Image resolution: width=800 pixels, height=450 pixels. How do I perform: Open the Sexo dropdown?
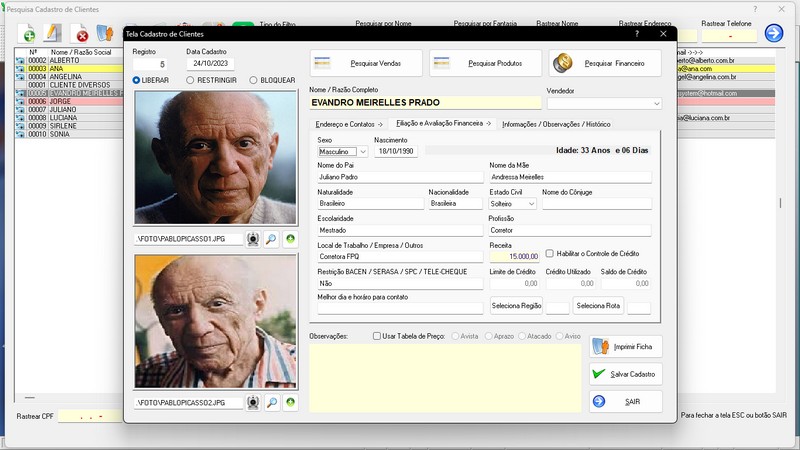pos(362,151)
